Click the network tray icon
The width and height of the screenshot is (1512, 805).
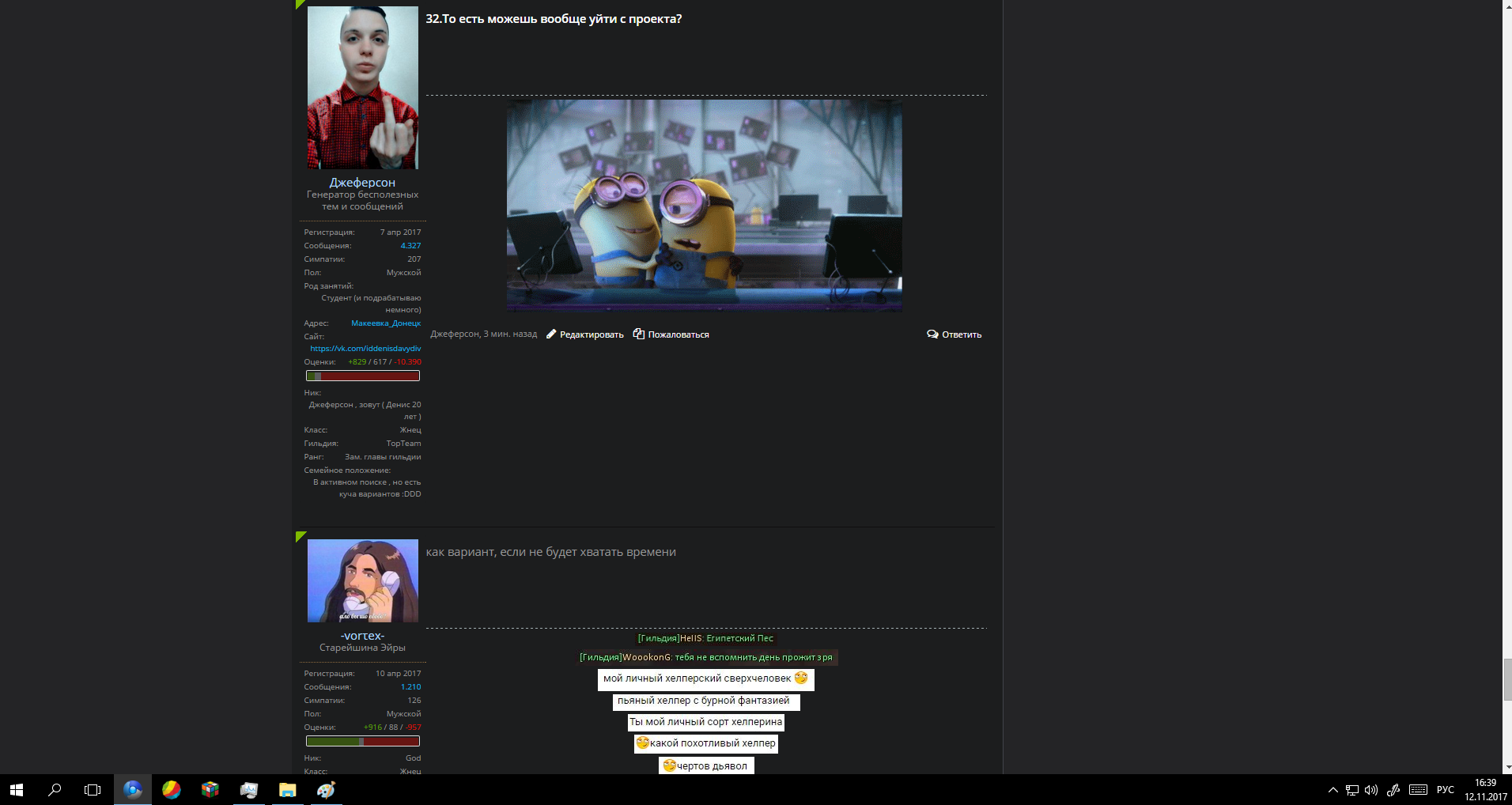coord(1352,790)
